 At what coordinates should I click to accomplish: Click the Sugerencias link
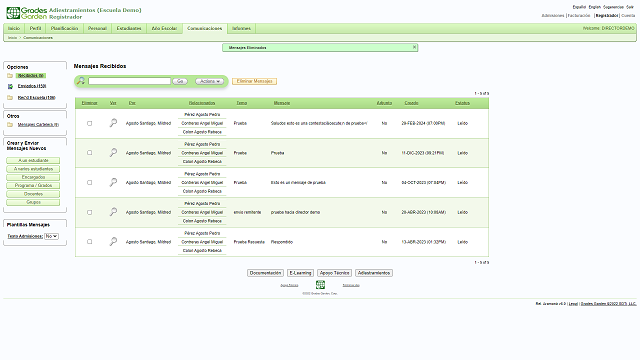[x=613, y=7]
